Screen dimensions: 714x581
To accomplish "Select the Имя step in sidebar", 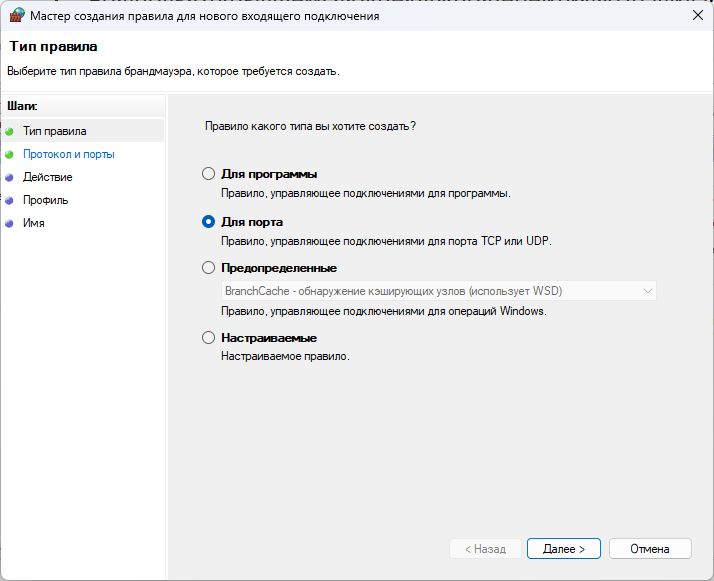I will tap(34, 223).
